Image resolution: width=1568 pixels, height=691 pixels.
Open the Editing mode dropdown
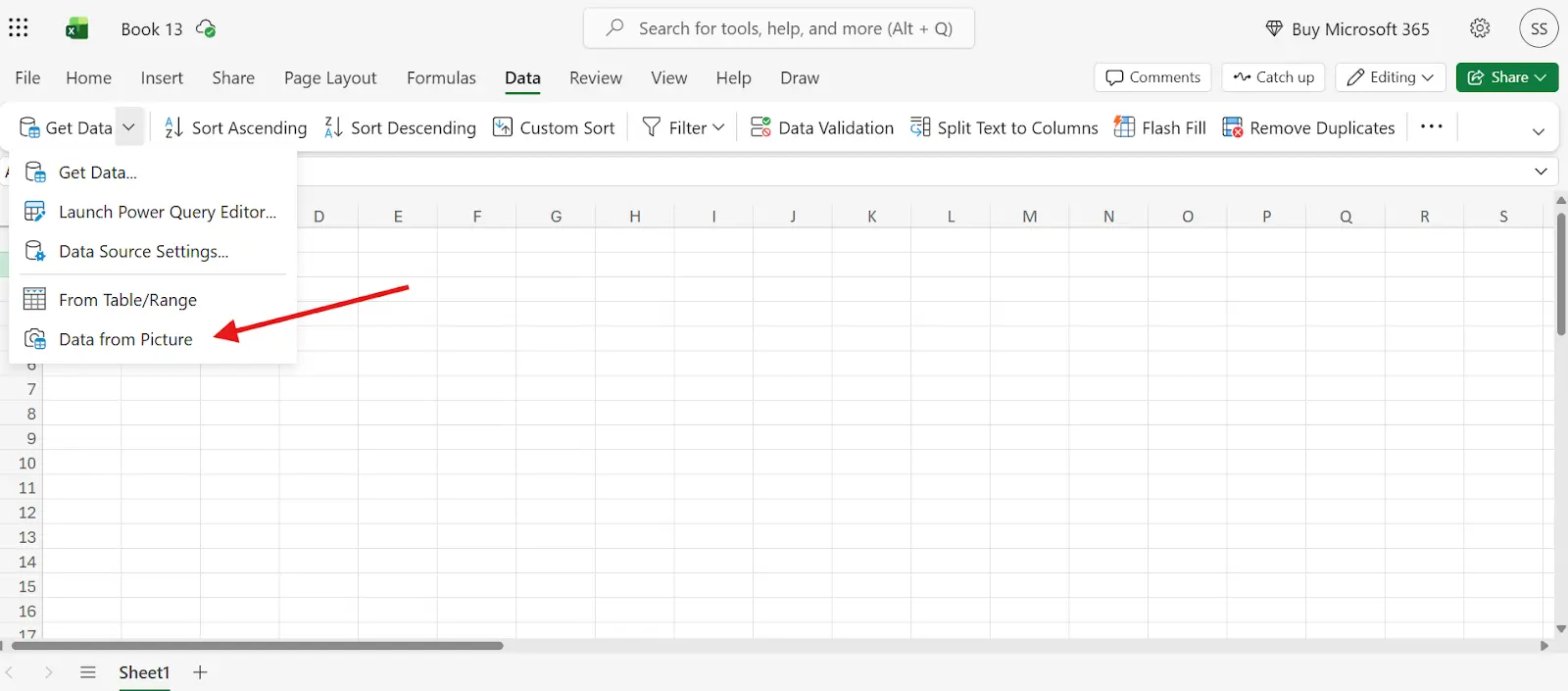1390,77
